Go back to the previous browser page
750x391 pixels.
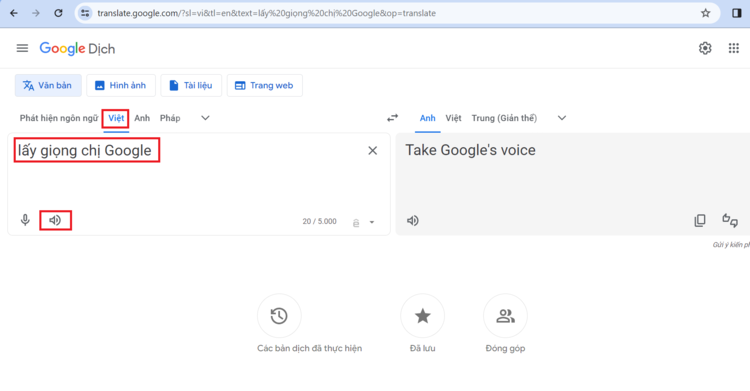(14, 13)
